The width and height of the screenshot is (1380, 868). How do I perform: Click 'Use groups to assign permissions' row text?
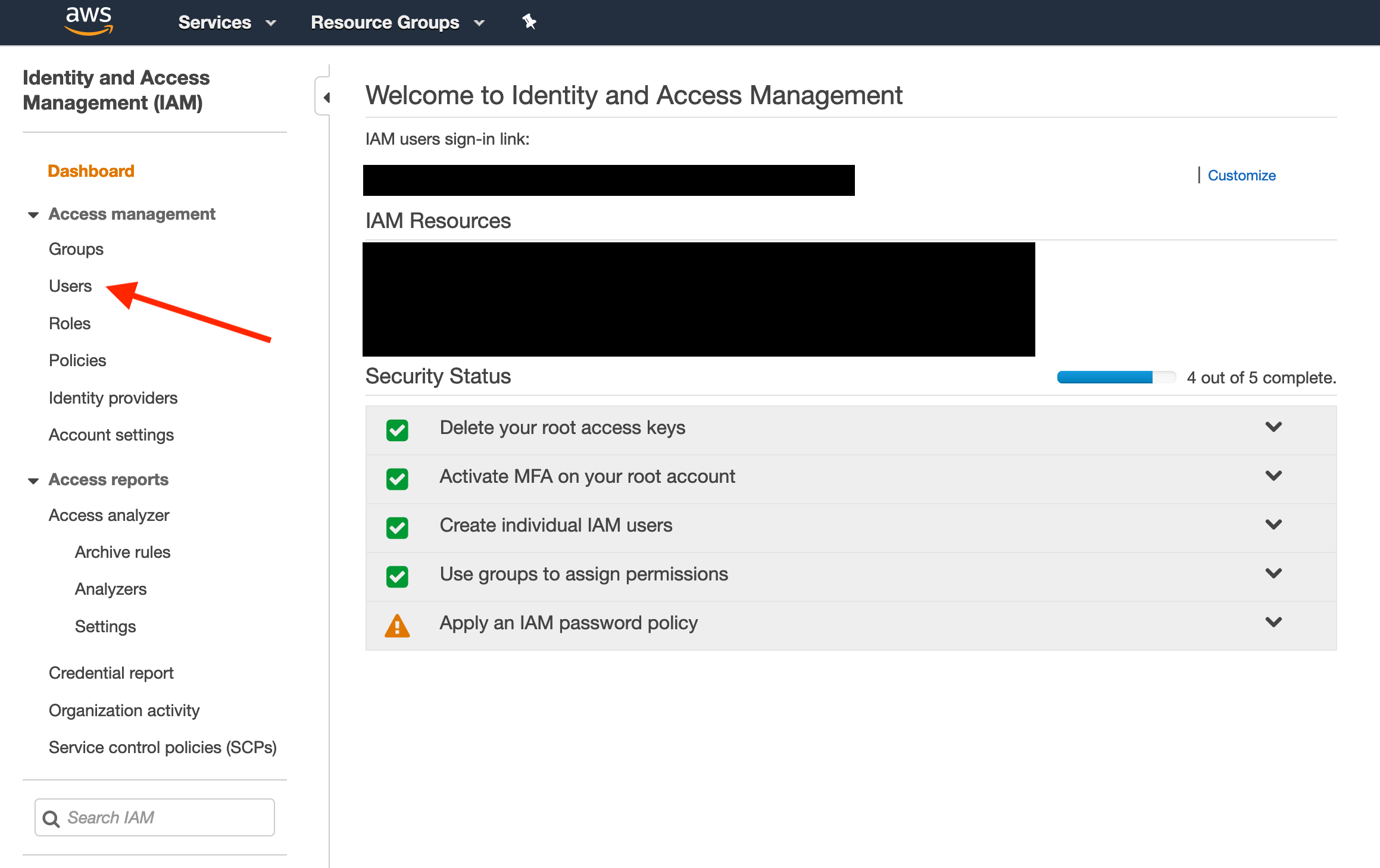pos(584,574)
